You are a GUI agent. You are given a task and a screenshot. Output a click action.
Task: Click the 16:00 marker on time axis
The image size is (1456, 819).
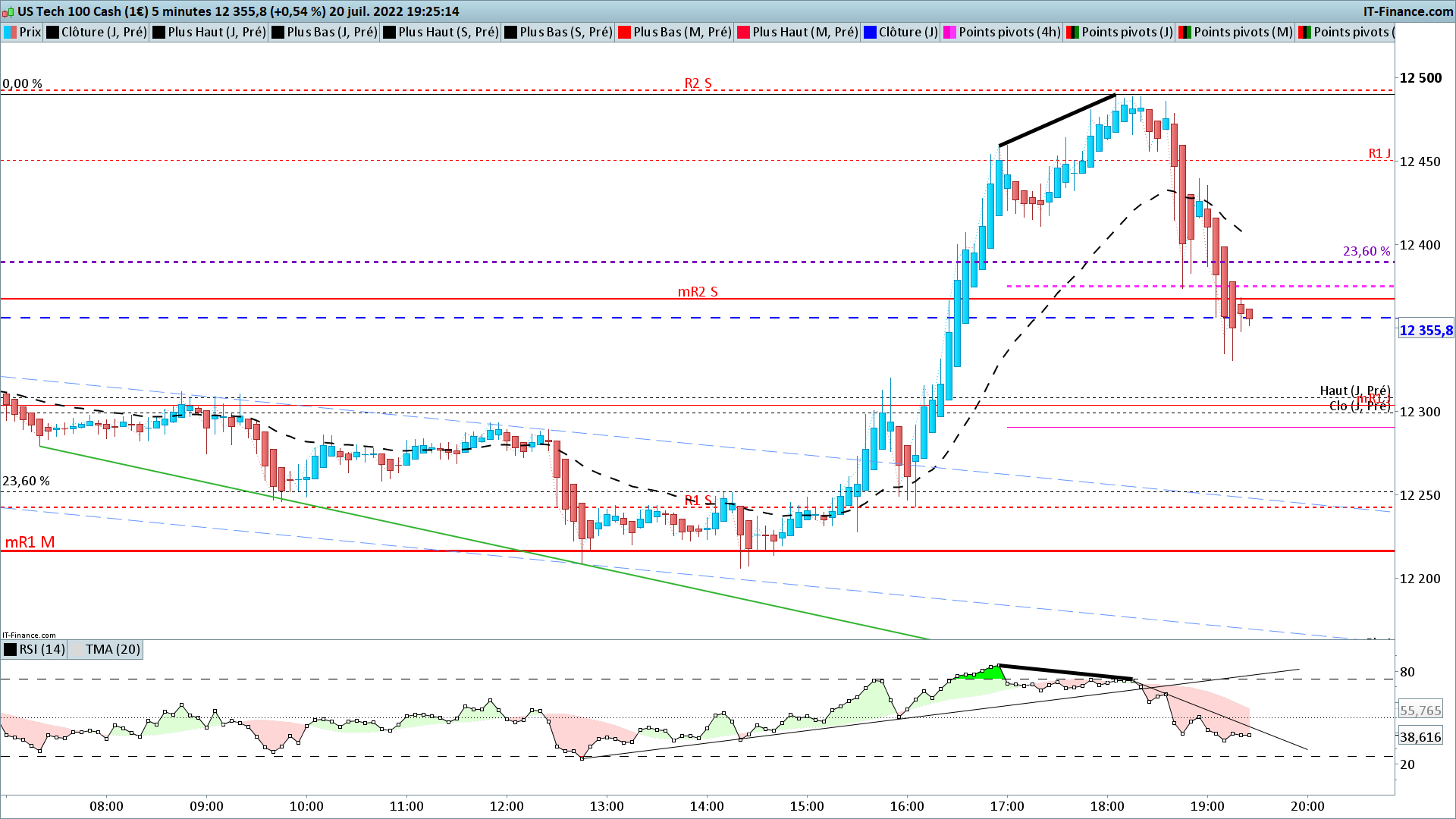(x=907, y=806)
